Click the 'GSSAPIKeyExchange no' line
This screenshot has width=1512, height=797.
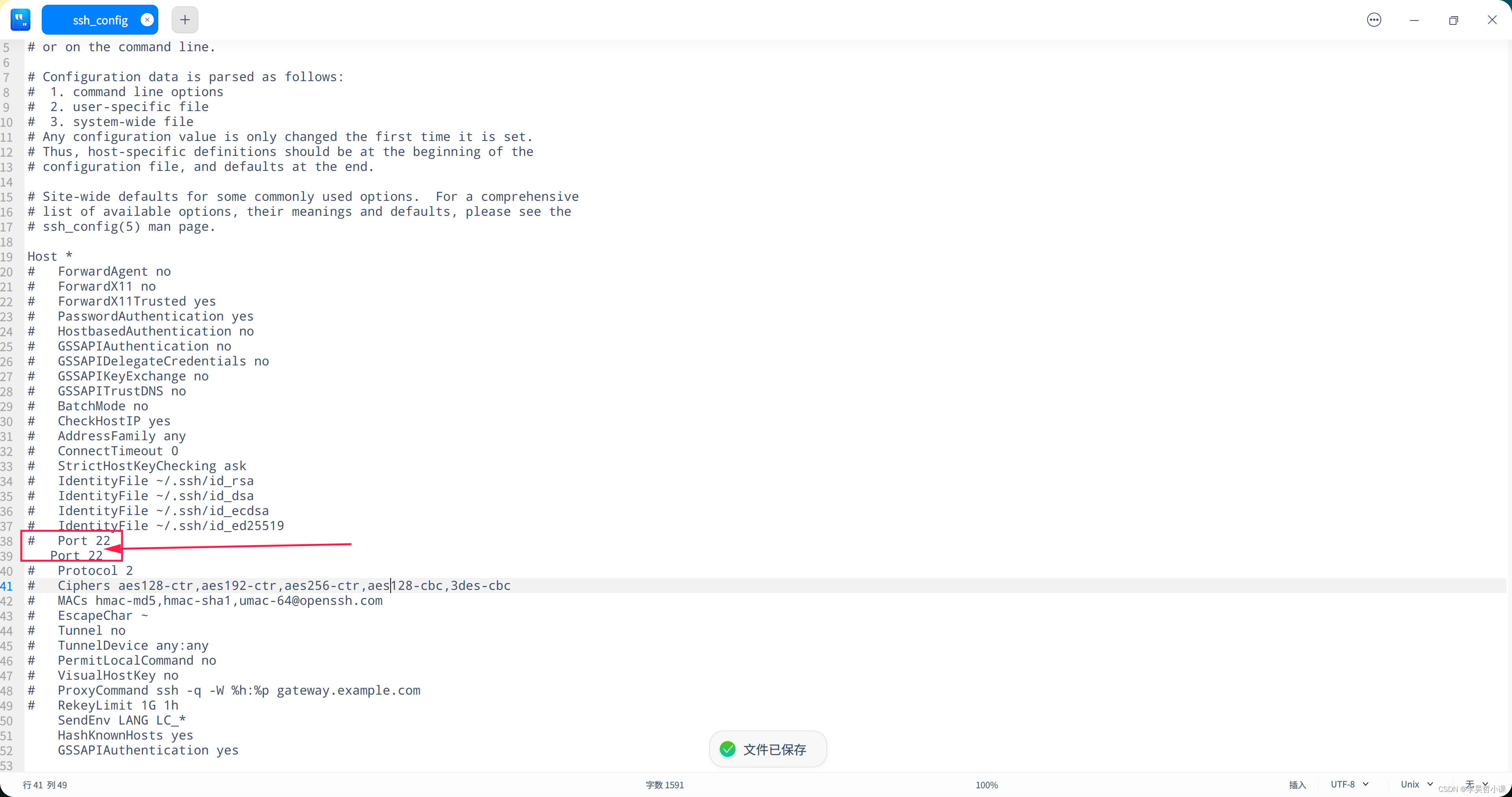coord(118,376)
